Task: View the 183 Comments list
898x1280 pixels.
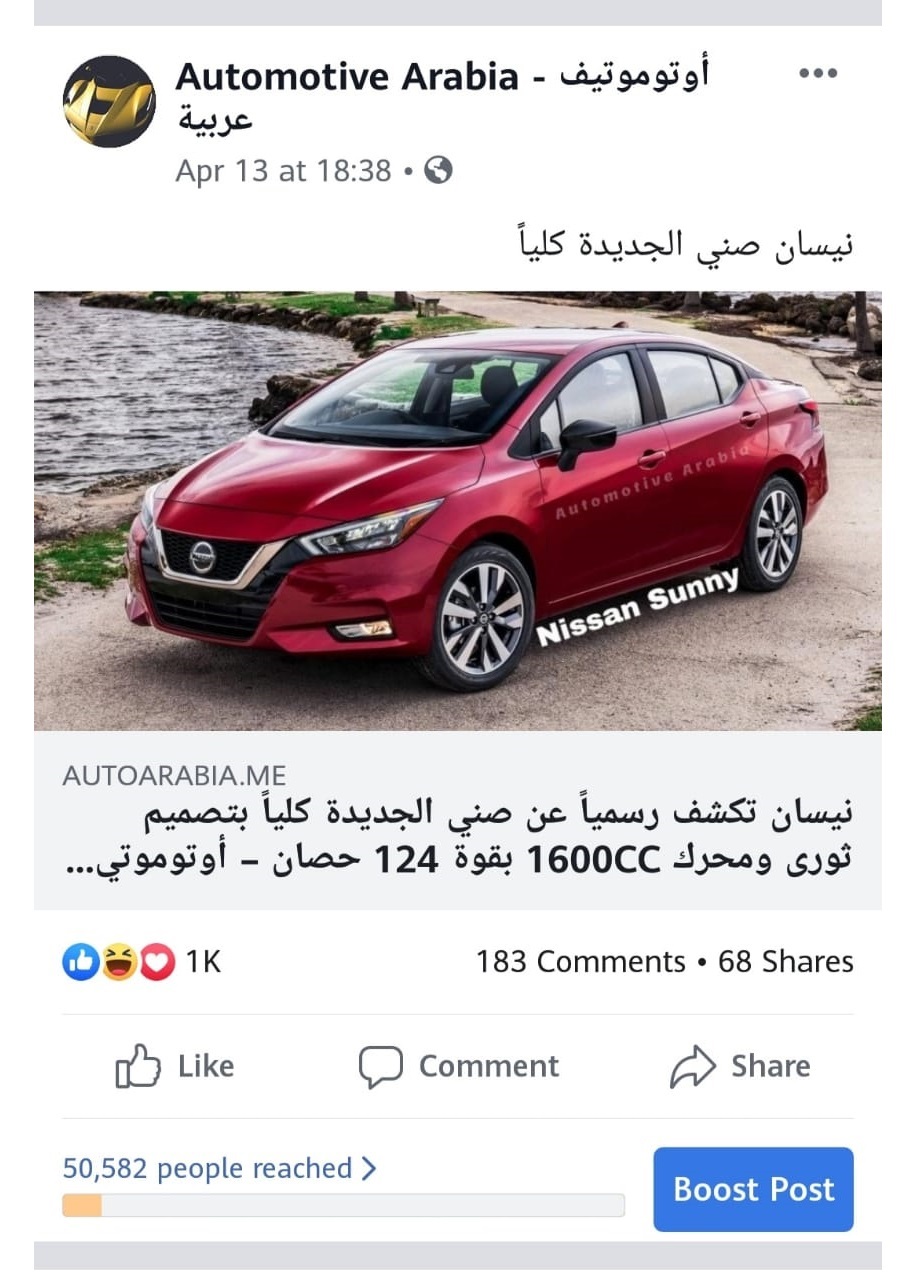Action: point(581,962)
